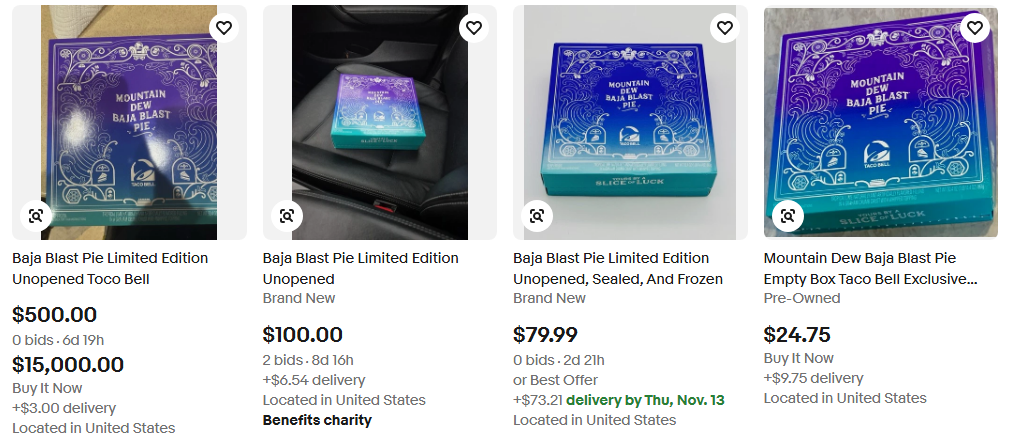The image size is (1013, 439).
Task: Select the $15,000.00 Buy It Now price
Action: click(68, 365)
